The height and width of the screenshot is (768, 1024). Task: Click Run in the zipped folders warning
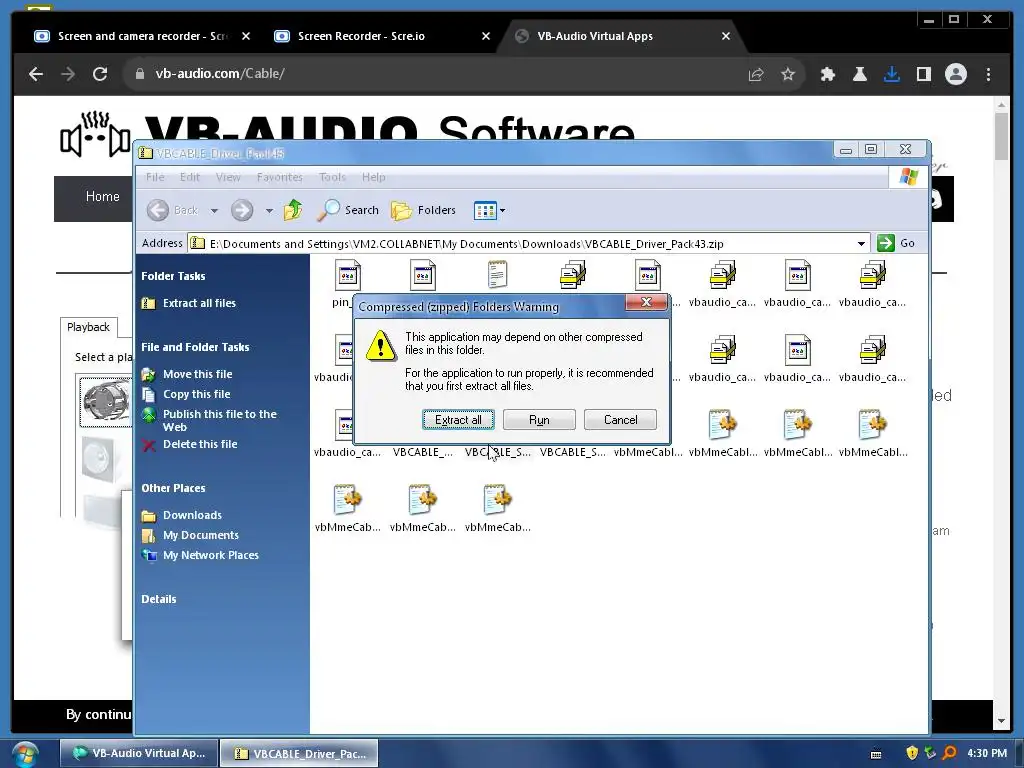[x=539, y=420]
